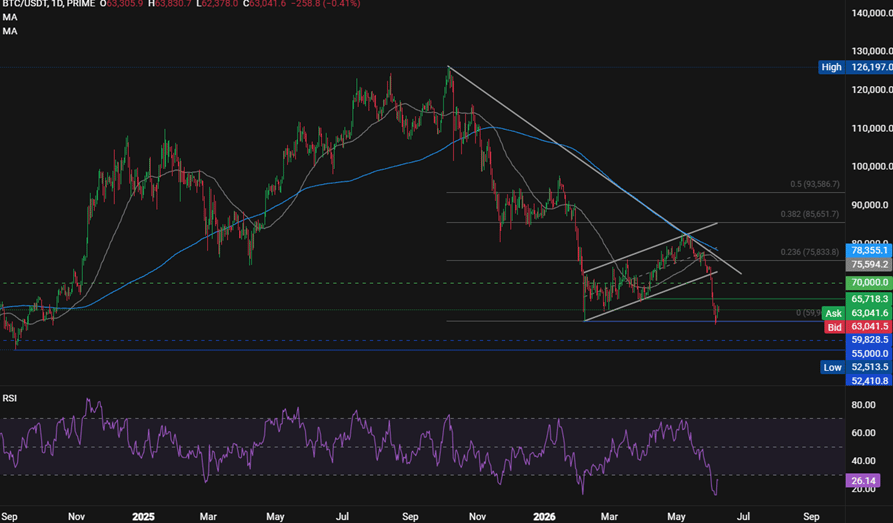Click the green 70,000.0 price level label
The image size is (893, 523).
[x=869, y=283]
